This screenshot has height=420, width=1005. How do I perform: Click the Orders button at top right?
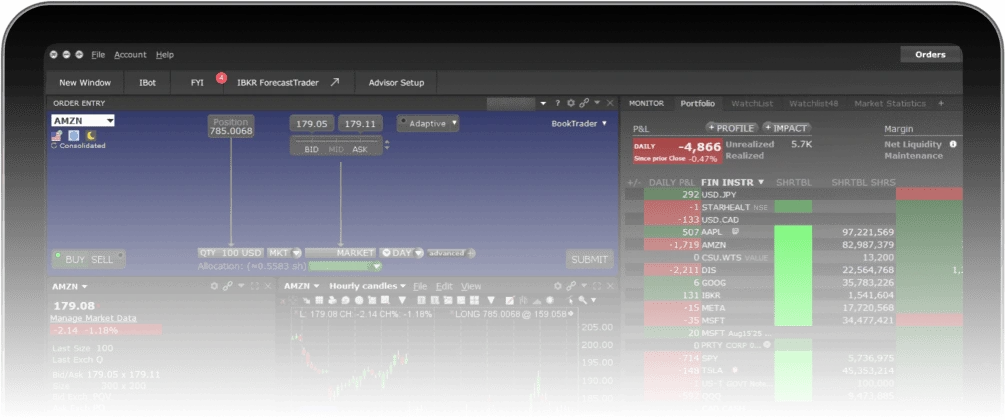[x=930, y=55]
